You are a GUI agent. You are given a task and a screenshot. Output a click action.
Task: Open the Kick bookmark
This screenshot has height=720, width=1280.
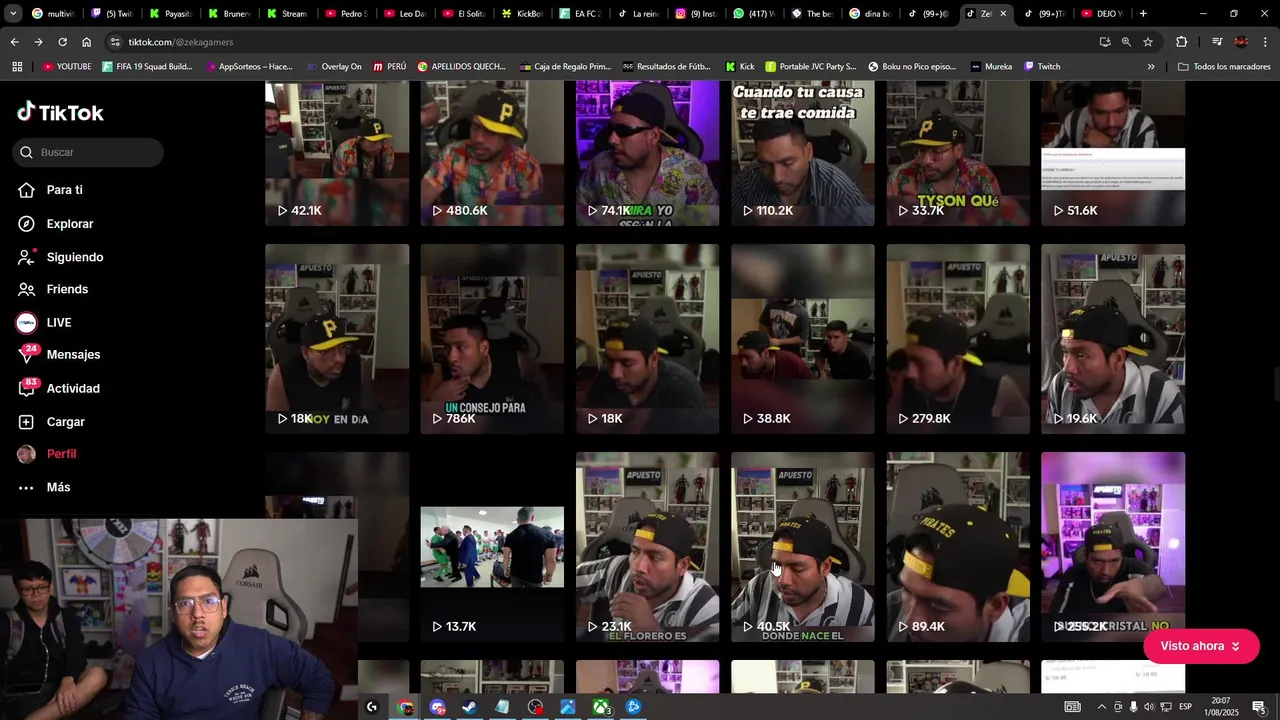coord(740,67)
